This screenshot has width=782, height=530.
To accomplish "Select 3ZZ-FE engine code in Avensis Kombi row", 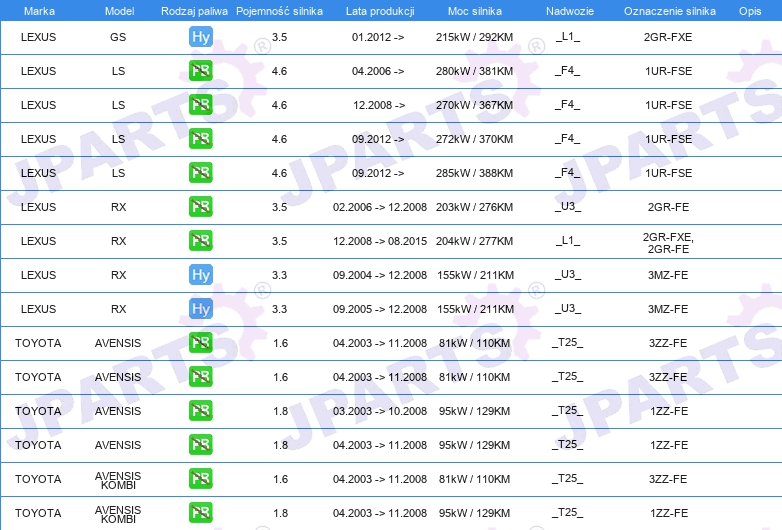I will click(x=668, y=479).
